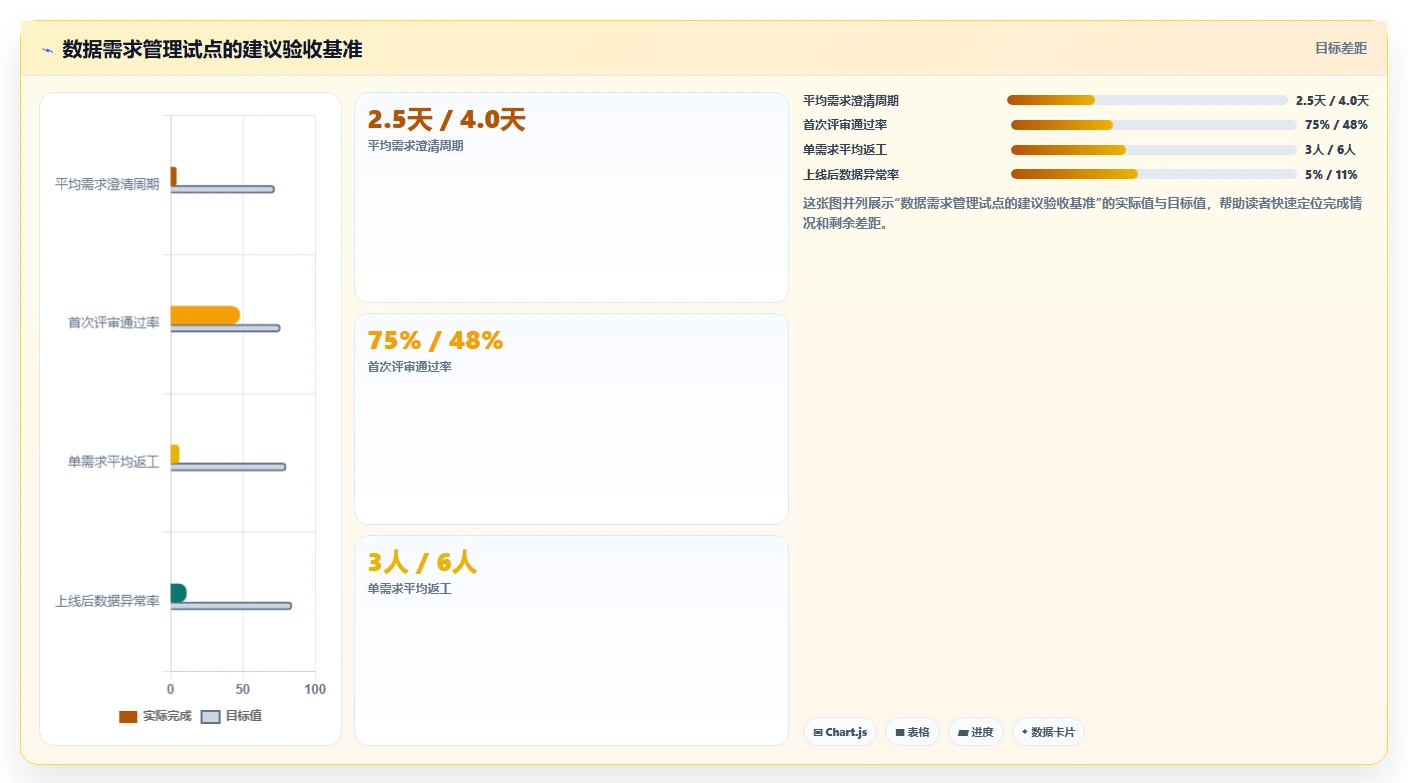The image size is (1408, 783).
Task: Click the 2.5天 / 4.0天 progress row value
Action: [1332, 100]
